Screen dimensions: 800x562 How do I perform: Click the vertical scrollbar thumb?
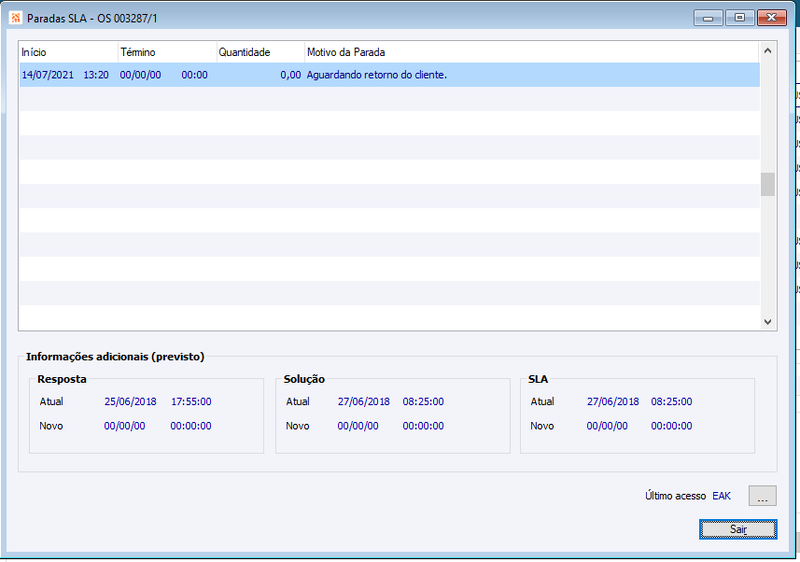coord(768,184)
